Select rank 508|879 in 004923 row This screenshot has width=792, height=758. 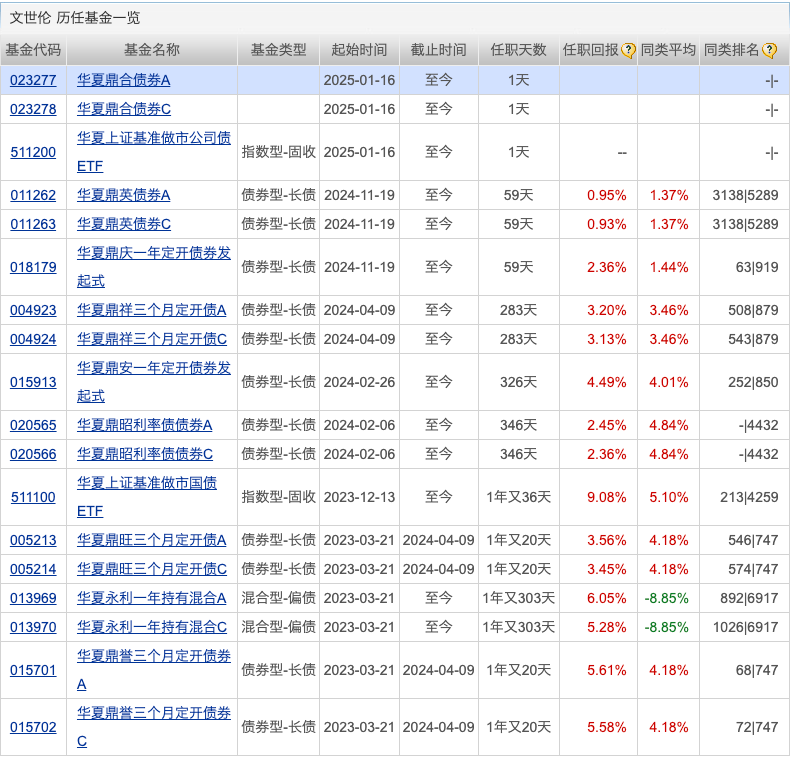point(753,310)
